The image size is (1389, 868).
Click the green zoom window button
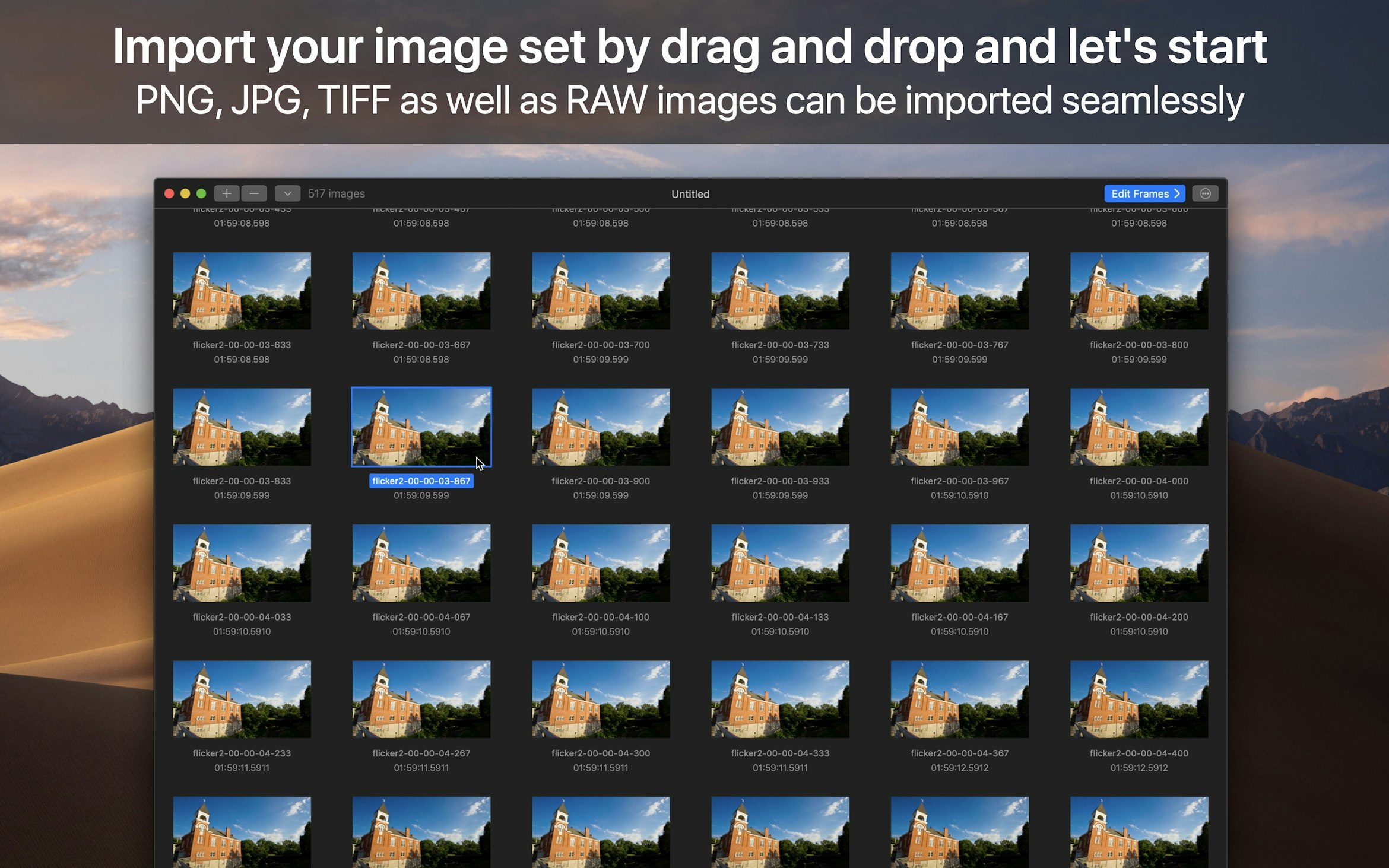pyautogui.click(x=201, y=193)
